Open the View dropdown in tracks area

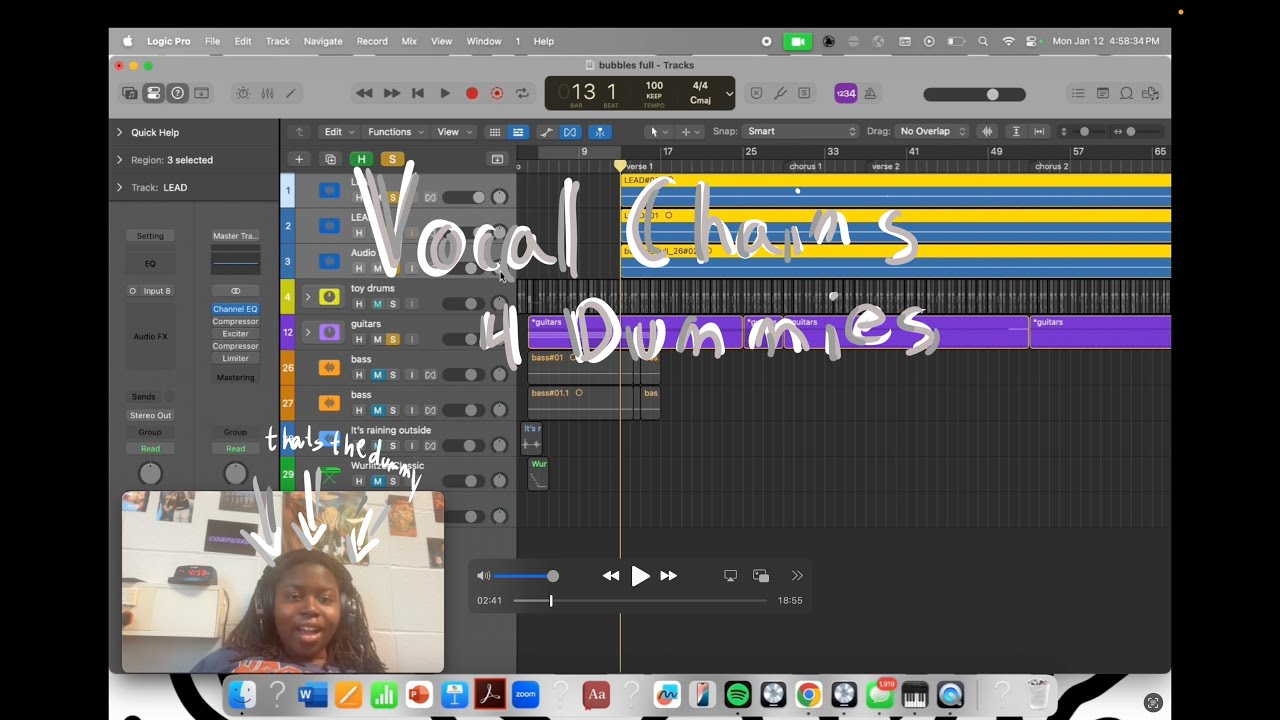(x=453, y=132)
